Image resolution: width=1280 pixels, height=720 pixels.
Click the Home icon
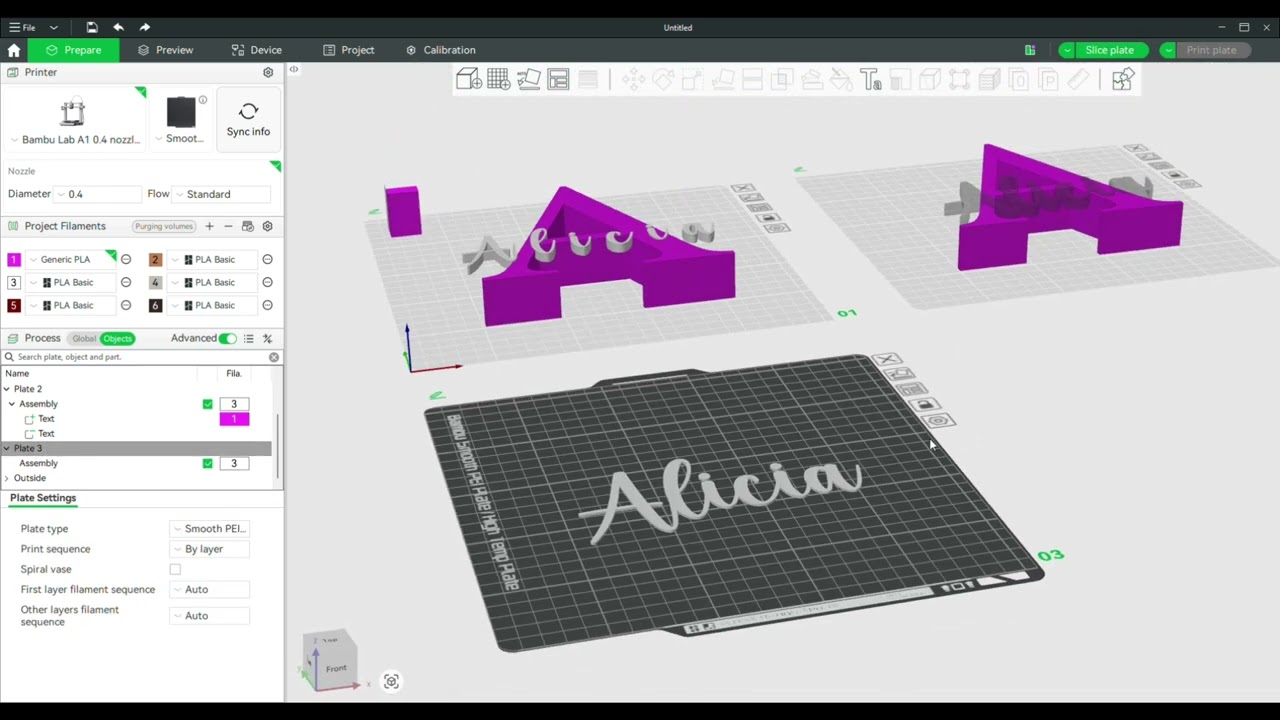tap(14, 50)
